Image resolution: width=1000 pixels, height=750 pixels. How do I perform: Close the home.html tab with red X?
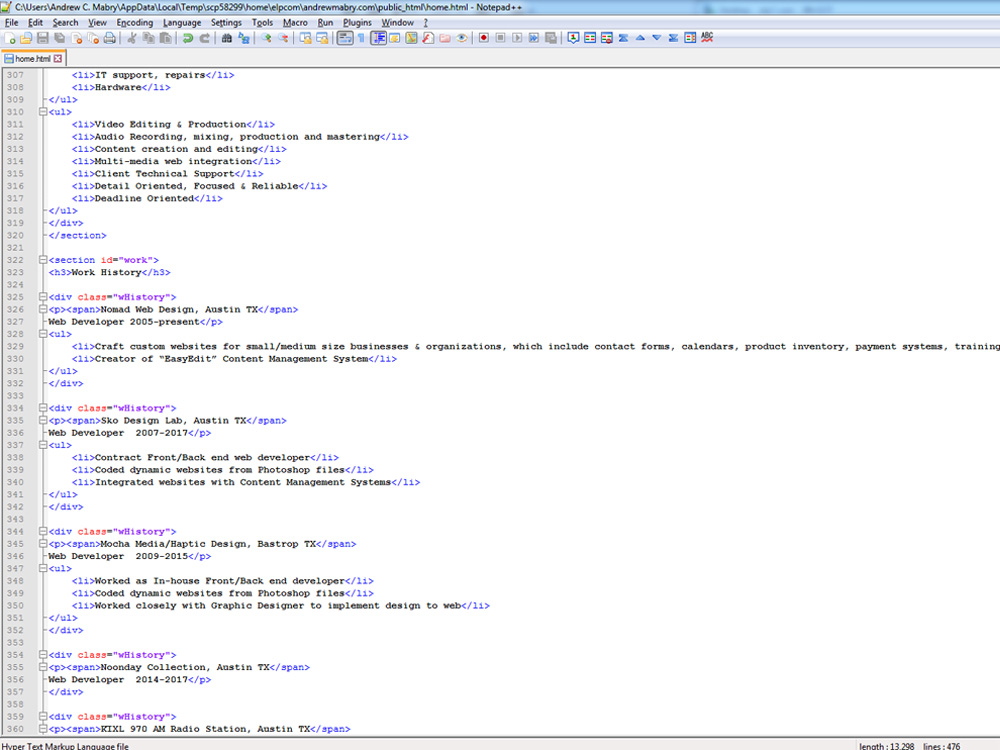pyautogui.click(x=58, y=59)
